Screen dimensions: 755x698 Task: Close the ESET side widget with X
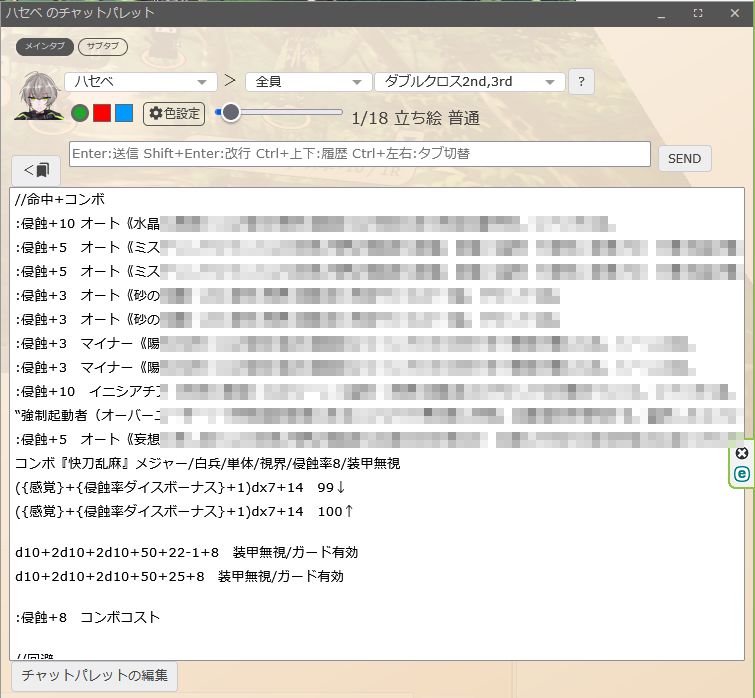pyautogui.click(x=741, y=453)
